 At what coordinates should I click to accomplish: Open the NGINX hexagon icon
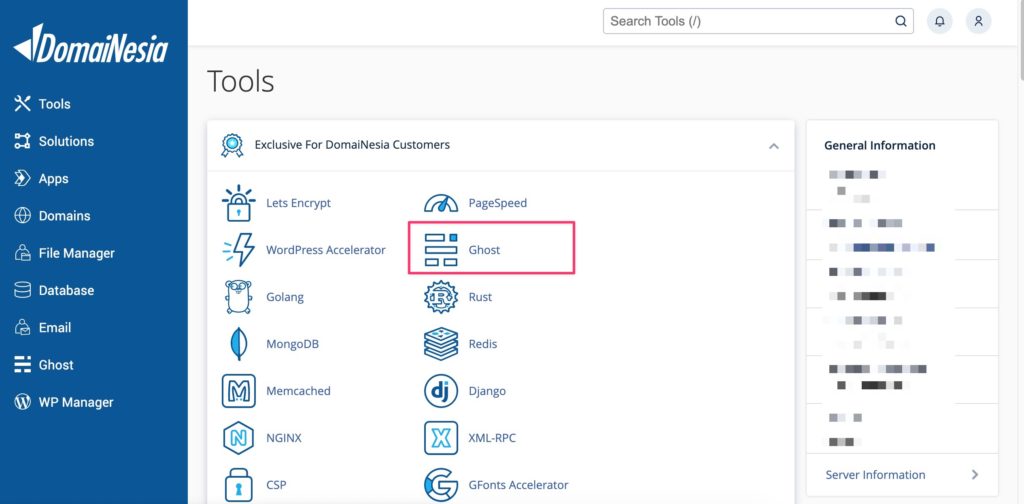(238, 438)
